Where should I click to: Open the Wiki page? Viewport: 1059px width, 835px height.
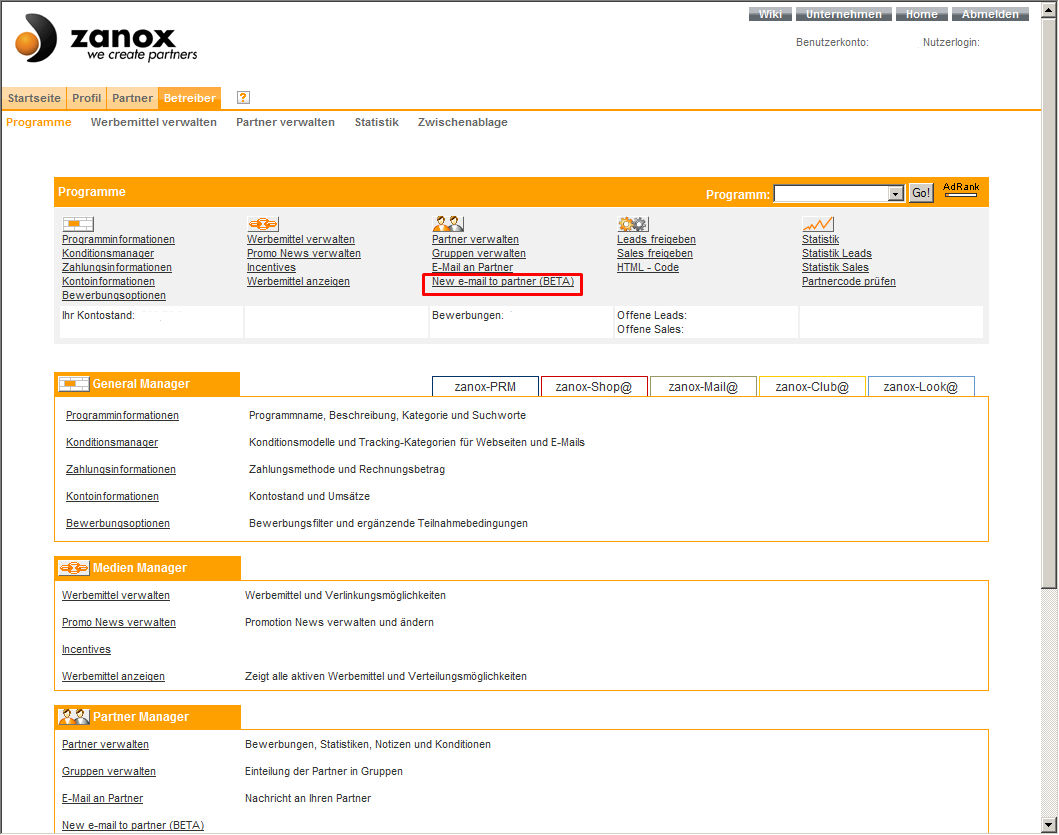(770, 14)
